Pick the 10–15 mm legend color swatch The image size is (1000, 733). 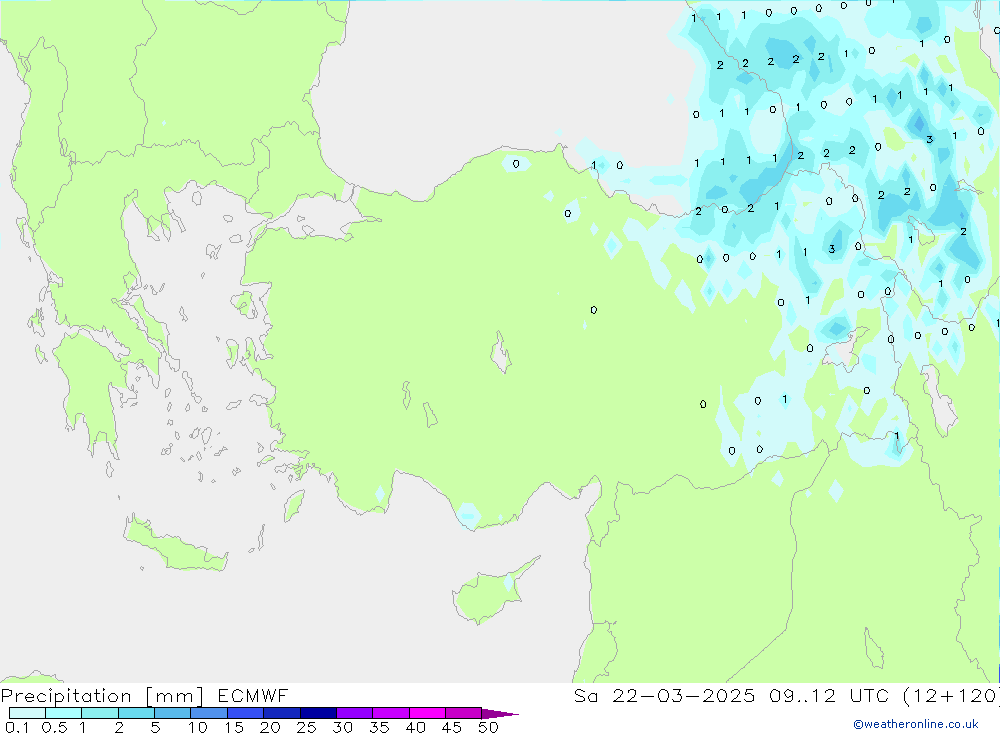[x=209, y=713]
